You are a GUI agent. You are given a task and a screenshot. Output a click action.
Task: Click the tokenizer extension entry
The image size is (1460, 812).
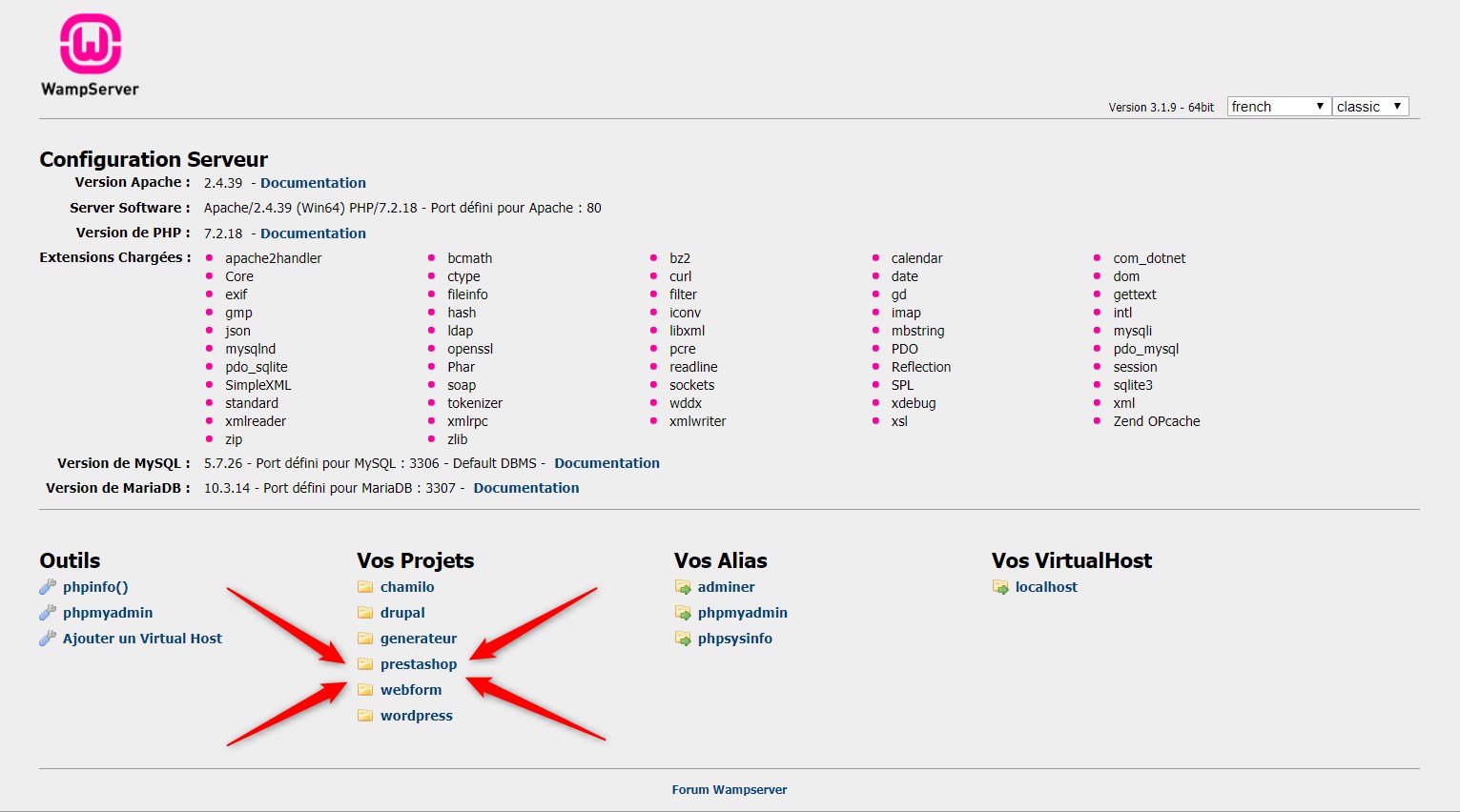[475, 403]
